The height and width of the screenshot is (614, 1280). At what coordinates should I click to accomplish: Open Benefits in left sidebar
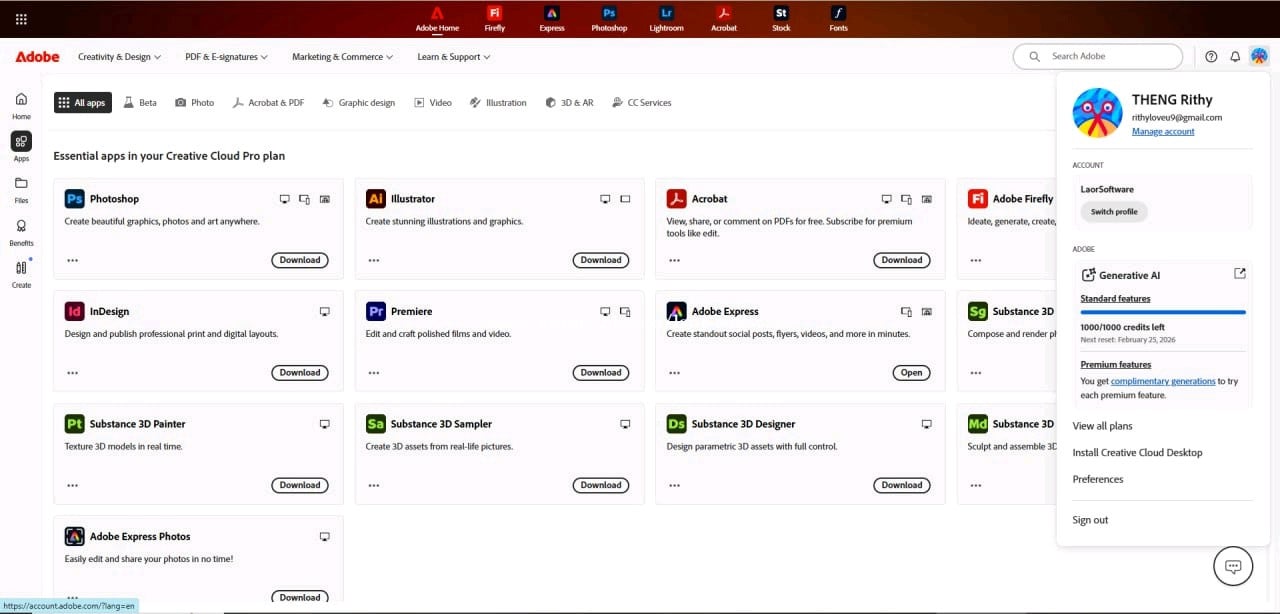click(21, 232)
